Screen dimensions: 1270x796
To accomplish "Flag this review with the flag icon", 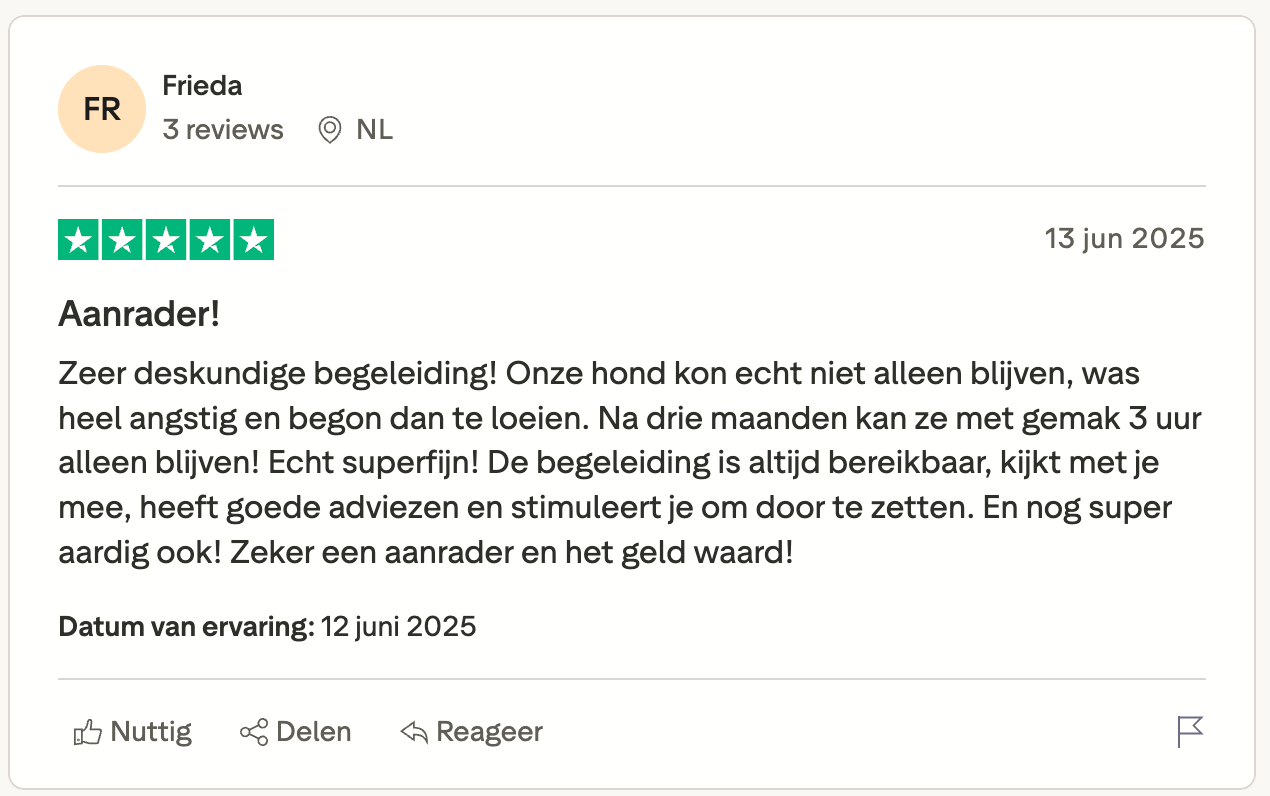I will 1190,733.
